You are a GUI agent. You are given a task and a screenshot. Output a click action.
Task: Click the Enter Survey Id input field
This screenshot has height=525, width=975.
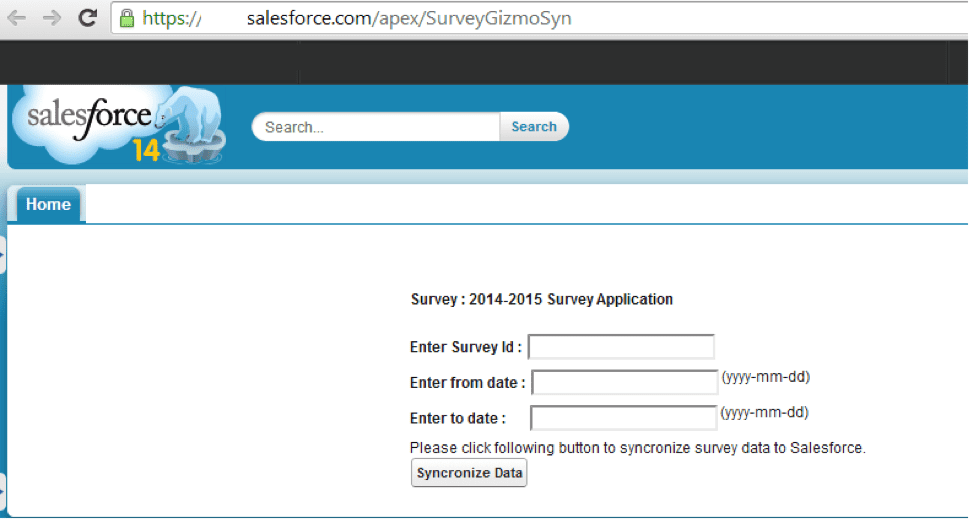pyautogui.click(x=621, y=347)
